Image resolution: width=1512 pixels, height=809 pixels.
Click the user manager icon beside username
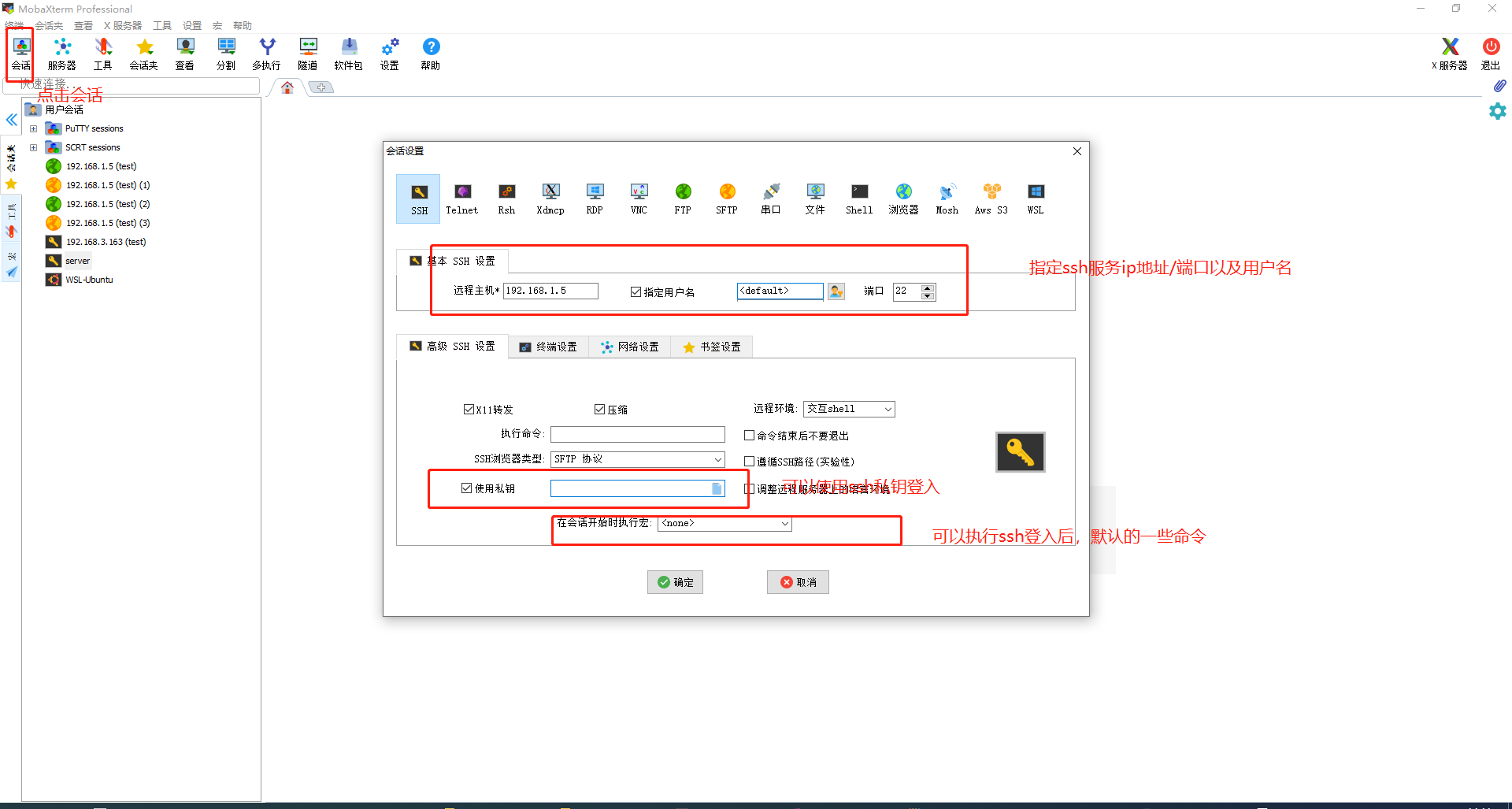pyautogui.click(x=836, y=291)
